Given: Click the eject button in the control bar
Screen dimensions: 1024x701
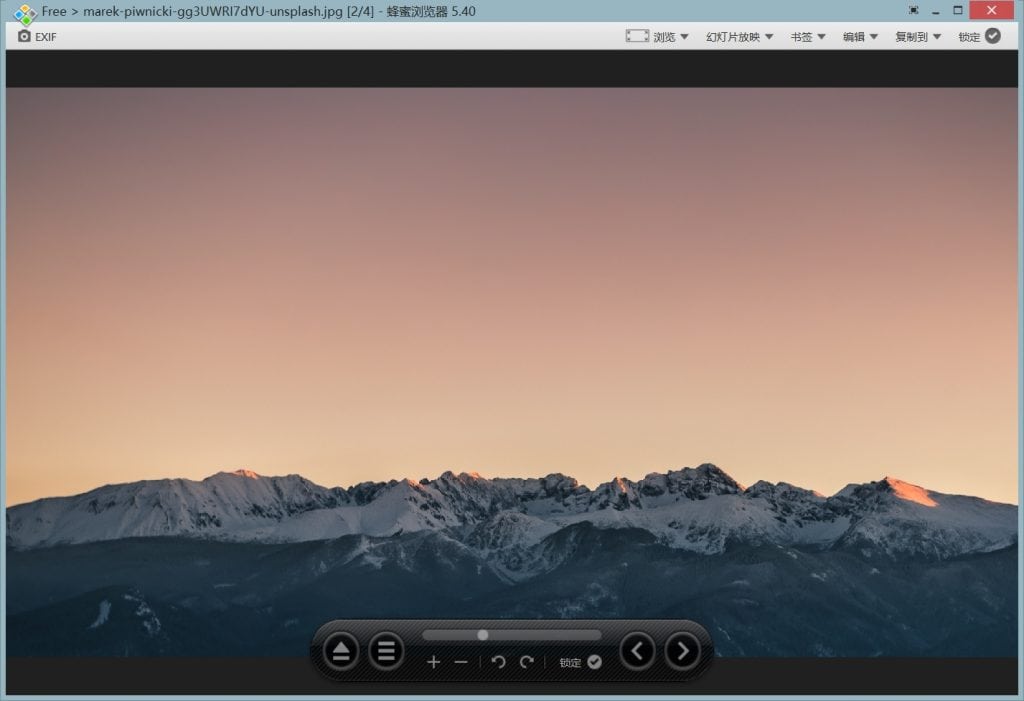Looking at the screenshot, I should click(x=341, y=652).
